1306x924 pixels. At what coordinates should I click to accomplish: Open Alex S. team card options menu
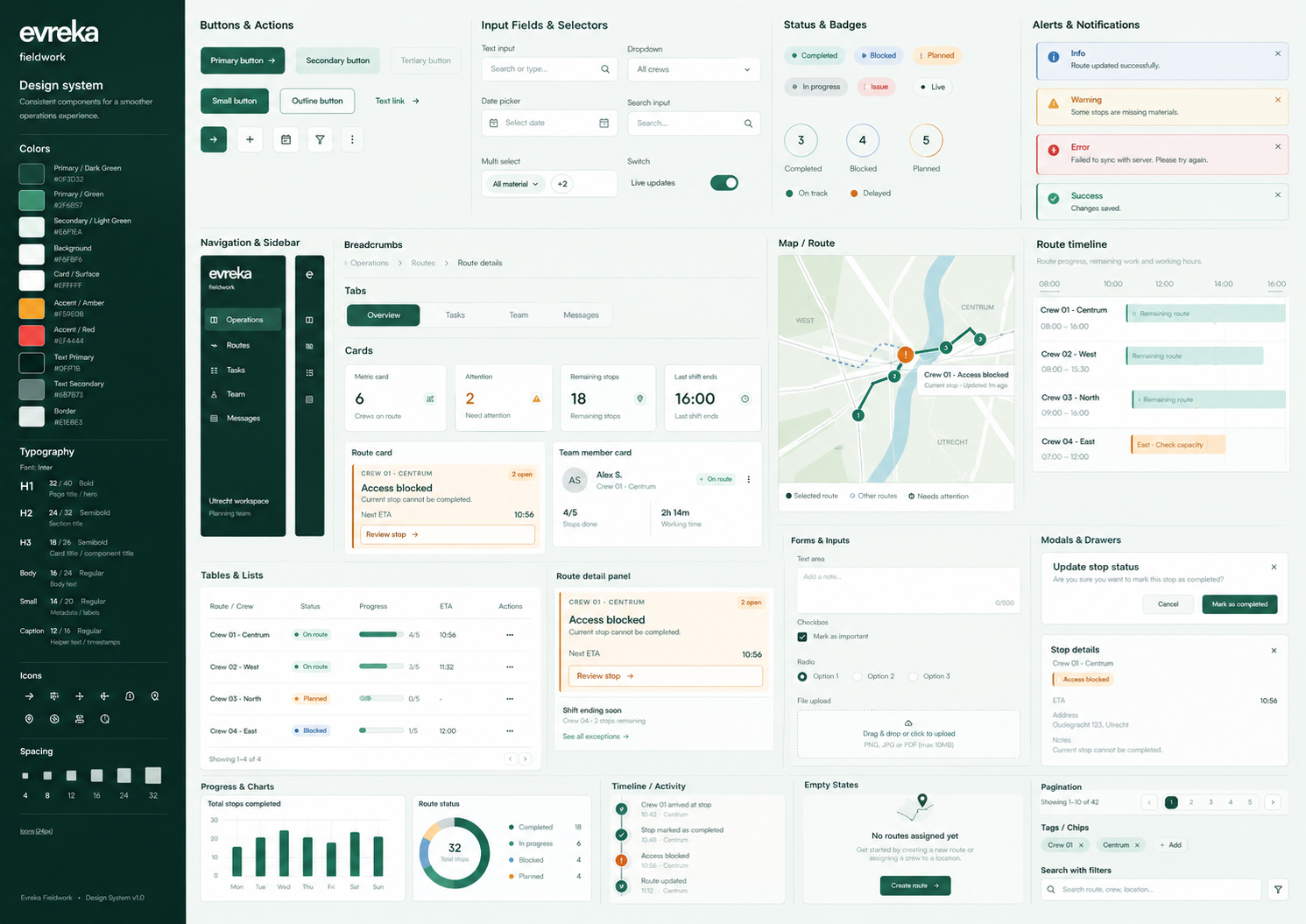tap(748, 479)
